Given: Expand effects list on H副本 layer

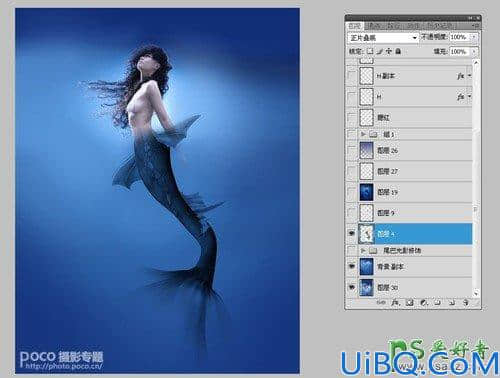Looking at the screenshot, I should point(469,76).
